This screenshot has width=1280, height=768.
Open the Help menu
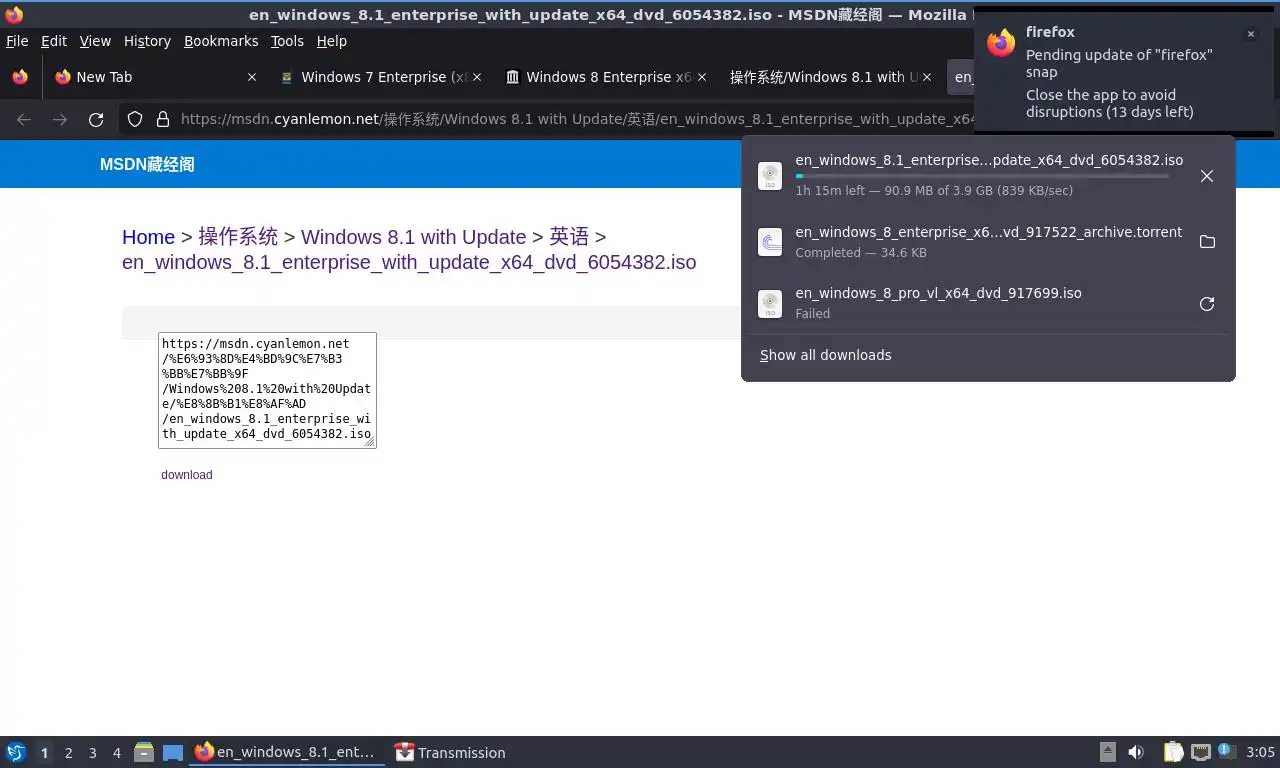(332, 41)
